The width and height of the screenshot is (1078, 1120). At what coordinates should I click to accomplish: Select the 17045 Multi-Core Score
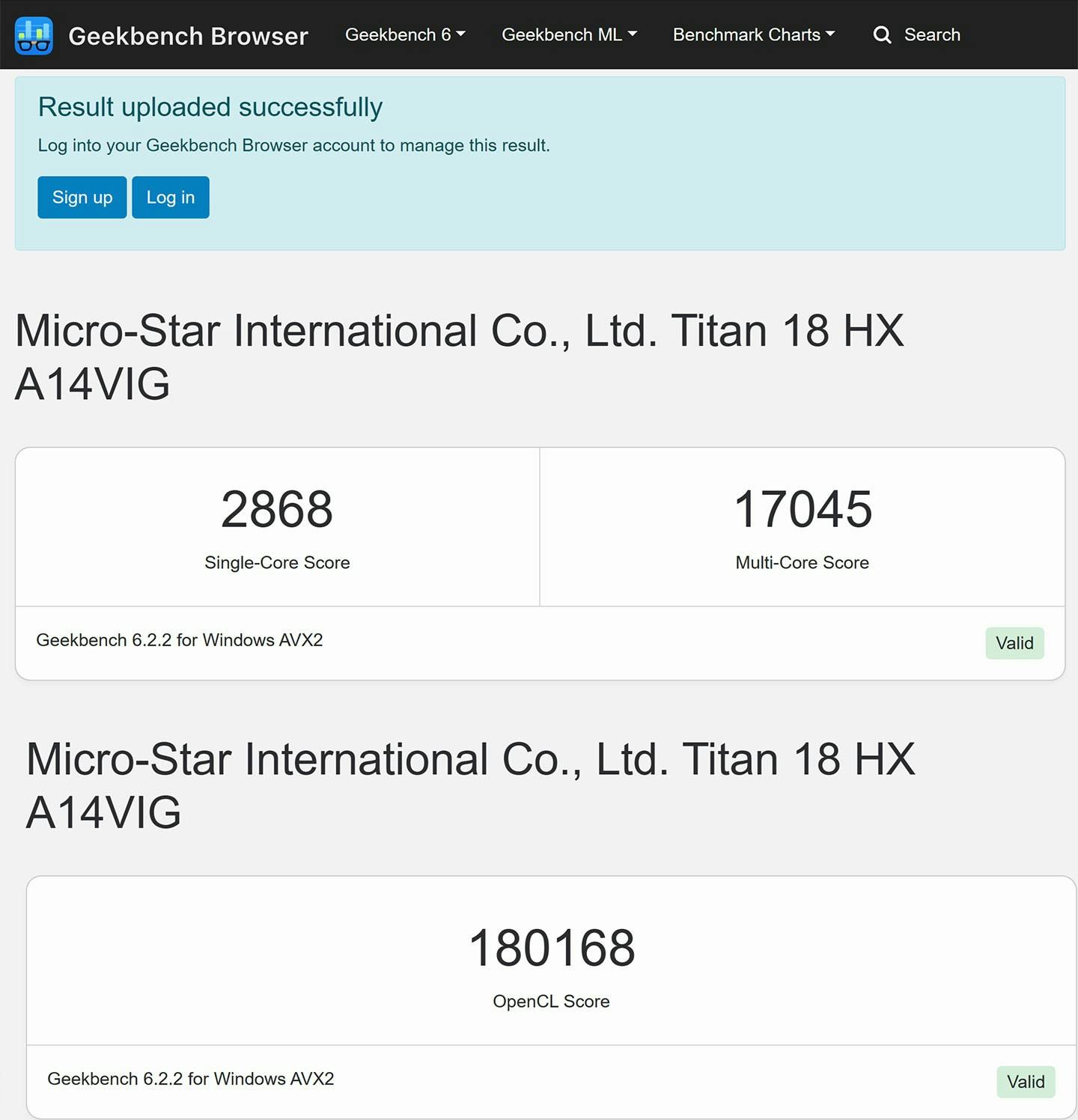click(x=803, y=510)
